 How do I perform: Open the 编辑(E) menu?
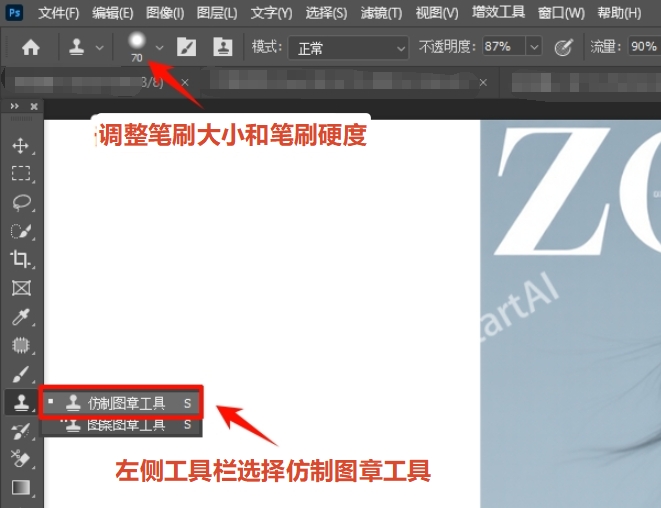point(113,13)
